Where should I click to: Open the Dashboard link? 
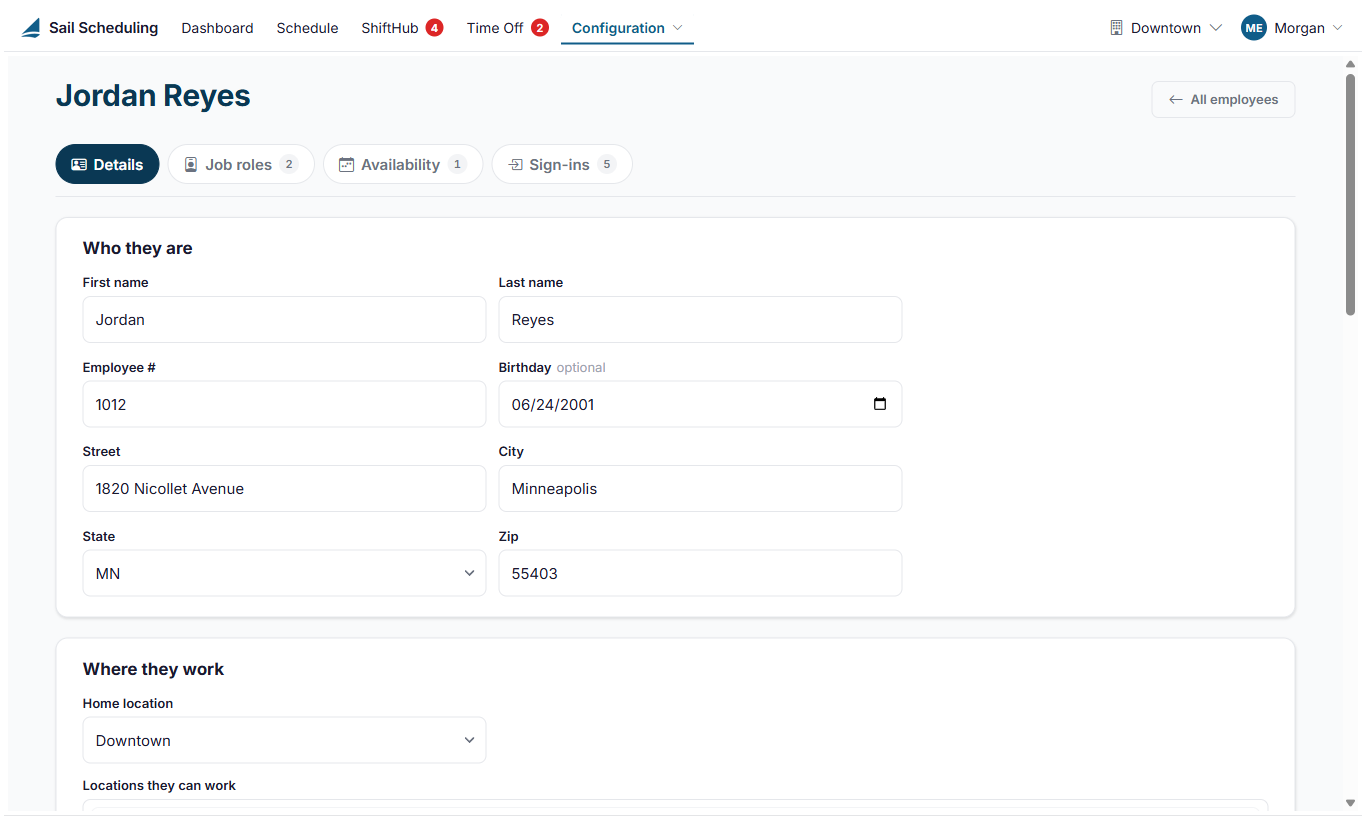tap(217, 28)
